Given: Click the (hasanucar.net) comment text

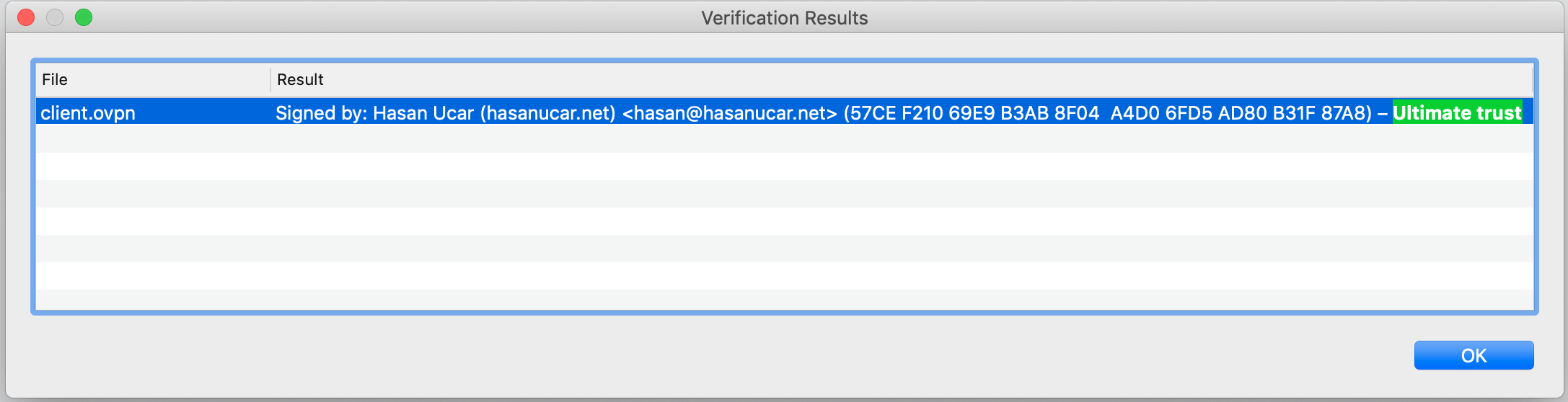Looking at the screenshot, I should (x=547, y=113).
